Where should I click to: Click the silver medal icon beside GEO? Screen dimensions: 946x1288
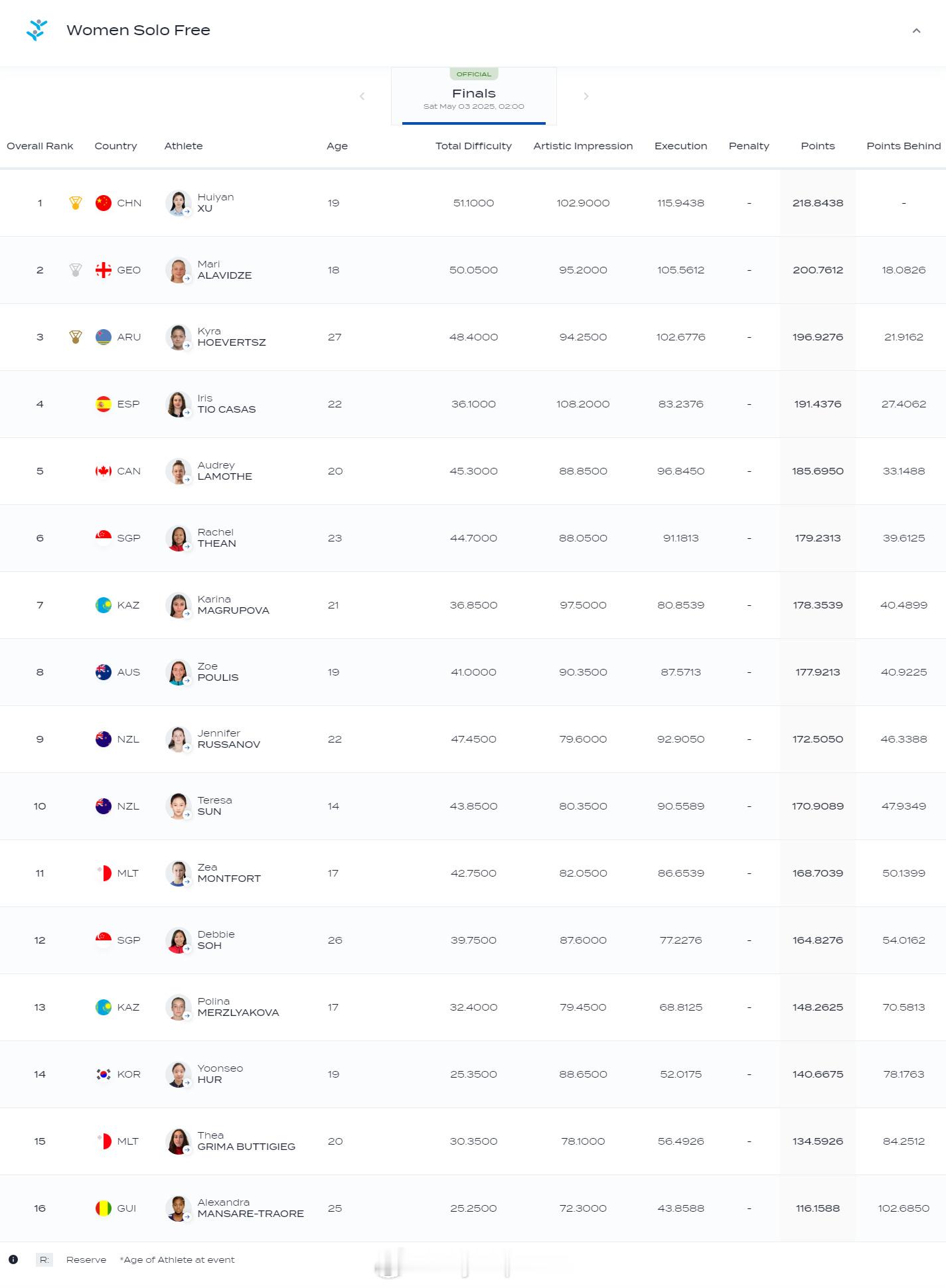[x=76, y=270]
